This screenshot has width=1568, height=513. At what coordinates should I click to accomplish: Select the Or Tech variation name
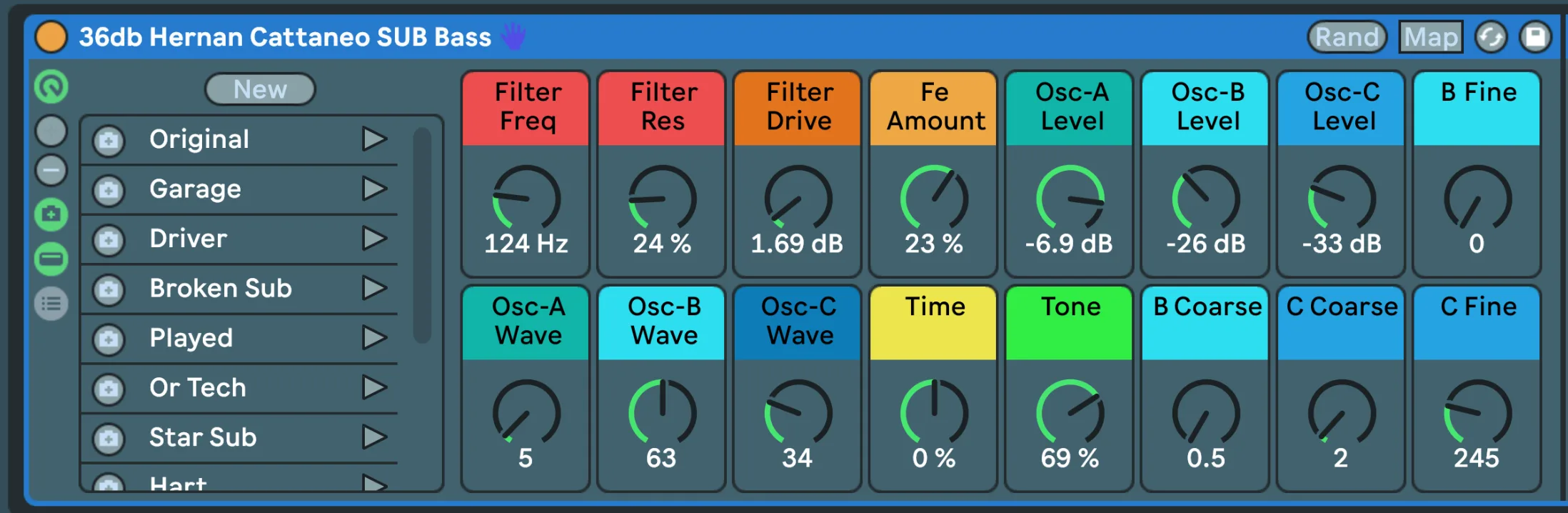click(x=198, y=387)
